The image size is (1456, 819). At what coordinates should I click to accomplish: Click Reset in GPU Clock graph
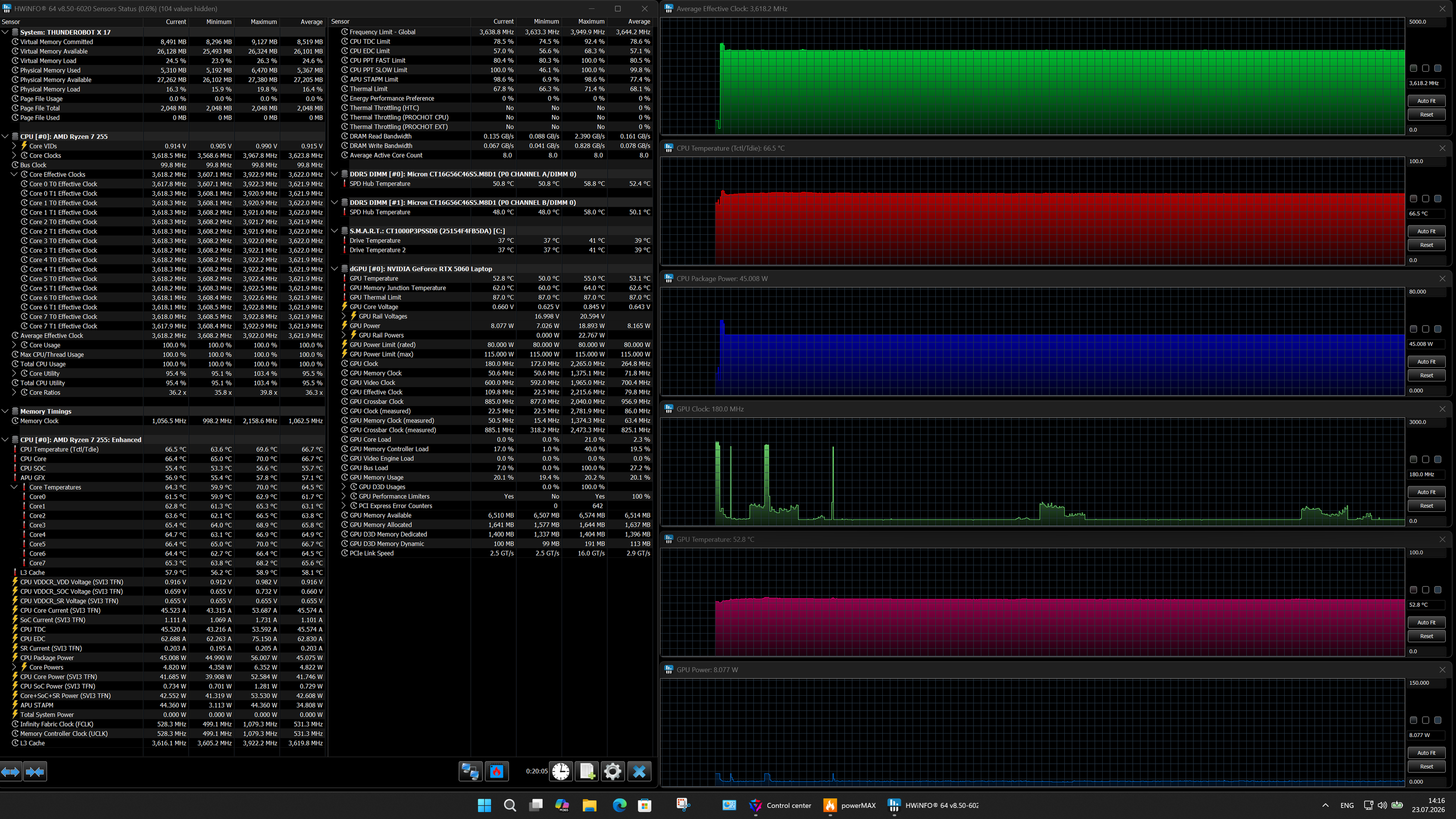(x=1426, y=506)
